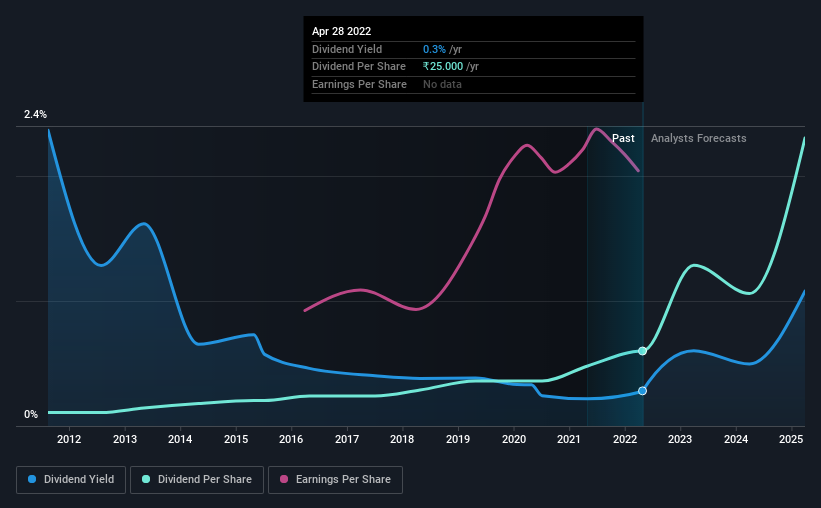Click the 2019 x-axis year label
Viewport: 821px width, 508px height.
pyautogui.click(x=458, y=439)
